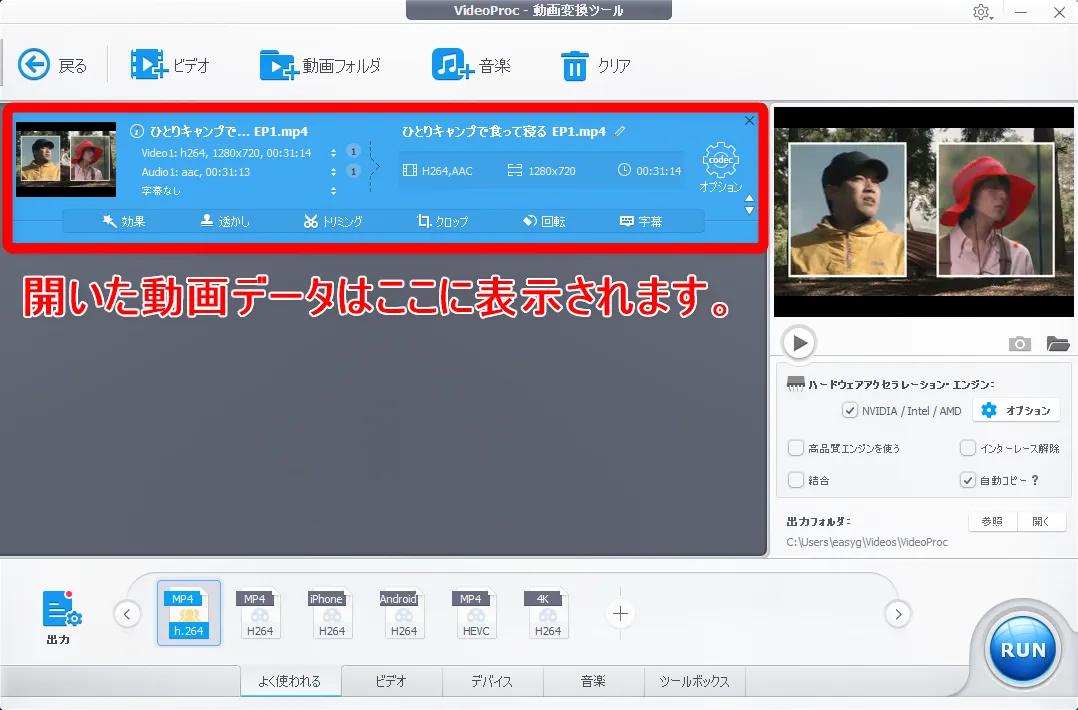Switch to the ツールボックス tab
Image resolution: width=1078 pixels, height=710 pixels.
pos(694,681)
